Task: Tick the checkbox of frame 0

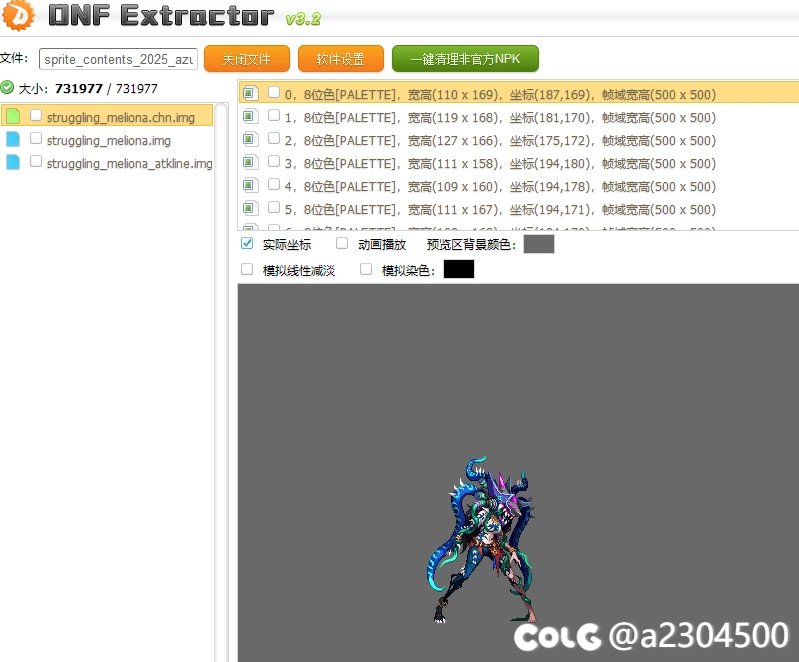Action: pos(274,92)
